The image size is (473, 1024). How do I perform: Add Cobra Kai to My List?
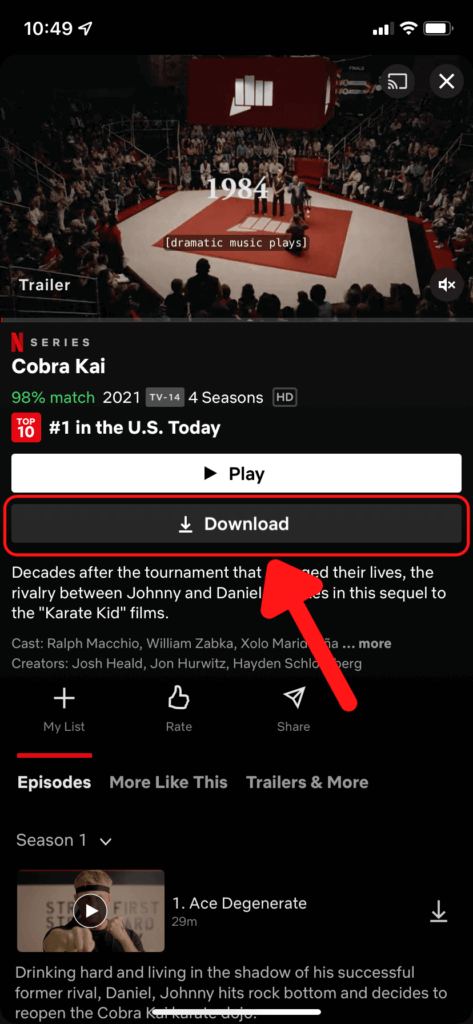pos(64,709)
